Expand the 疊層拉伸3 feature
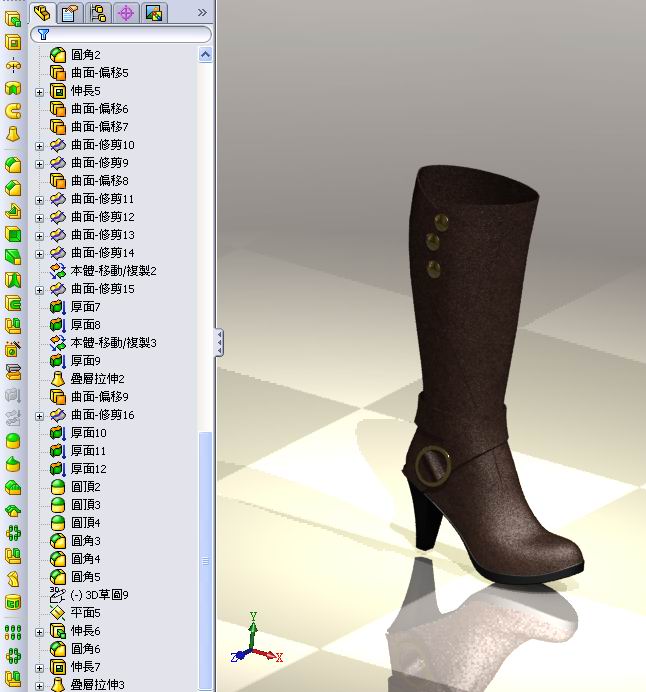This screenshot has height=692, width=646. coord(39,686)
